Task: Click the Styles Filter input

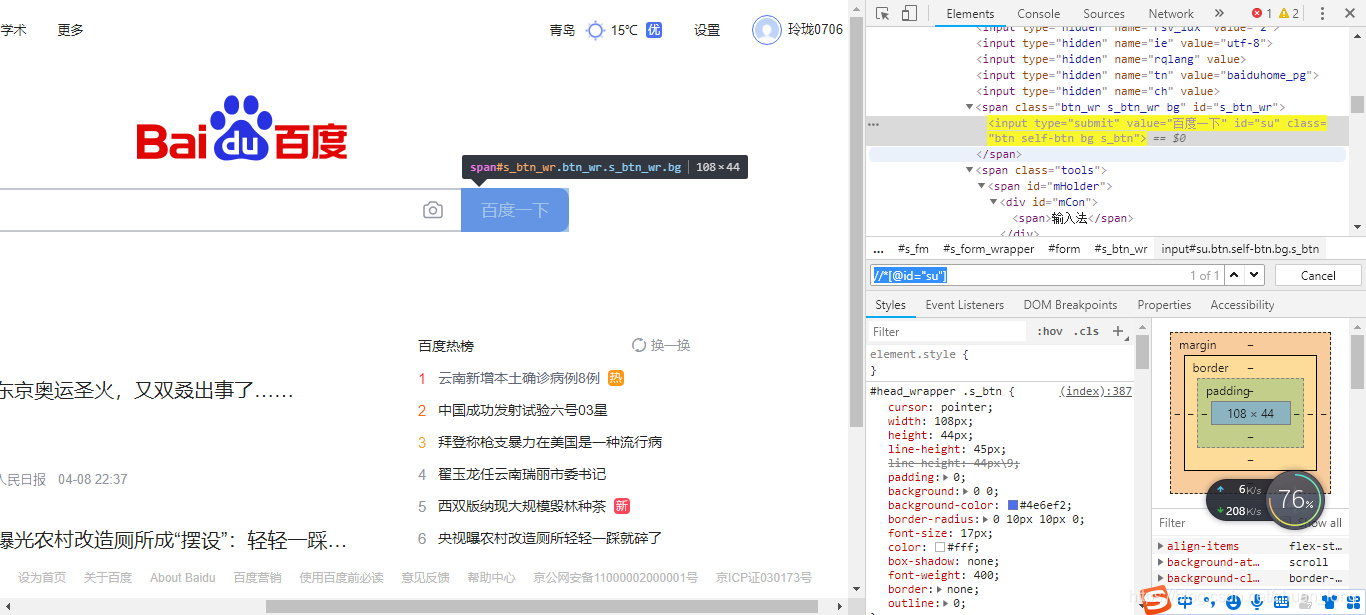Action: tap(947, 331)
